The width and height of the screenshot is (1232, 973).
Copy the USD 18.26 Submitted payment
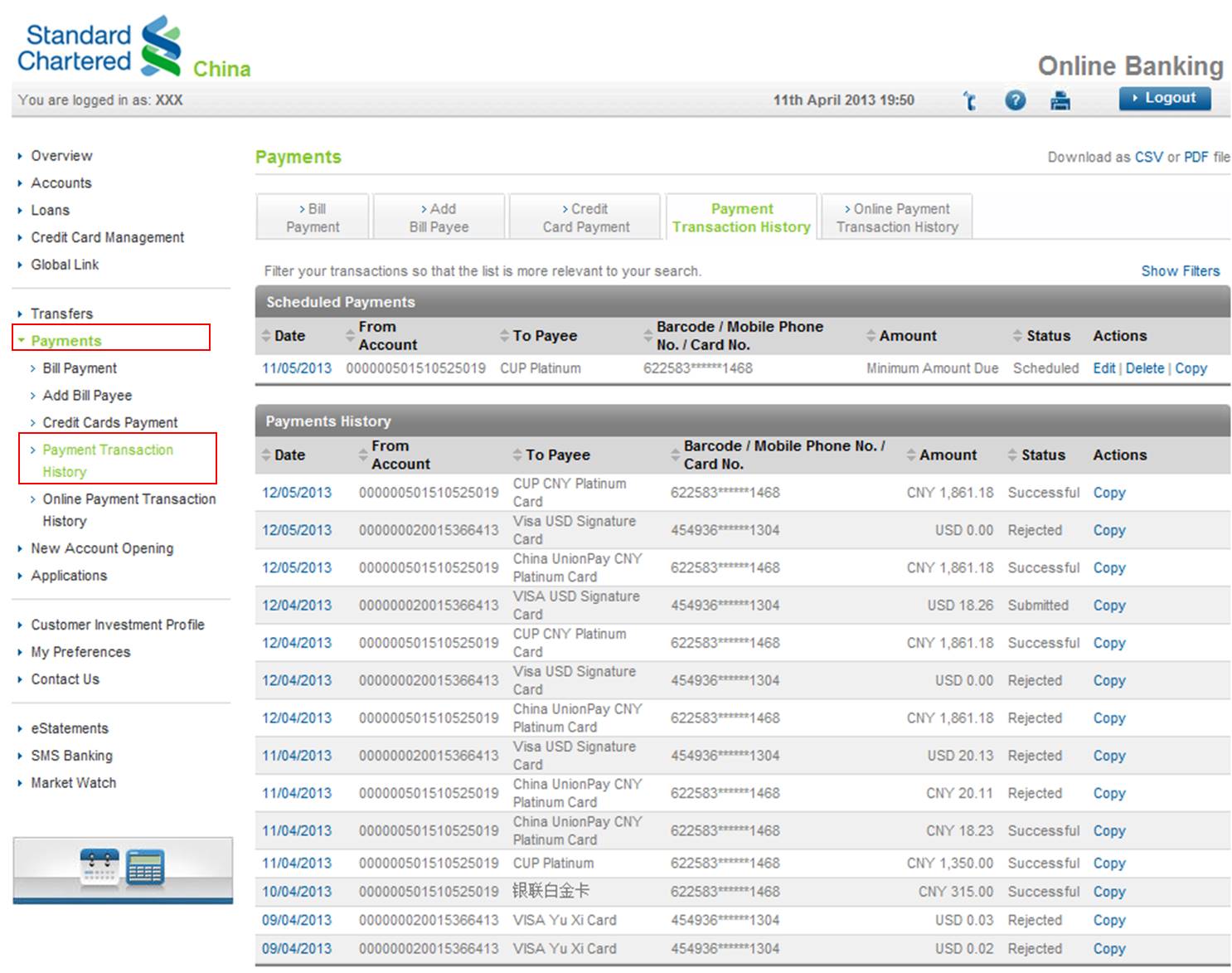pyautogui.click(x=1109, y=606)
